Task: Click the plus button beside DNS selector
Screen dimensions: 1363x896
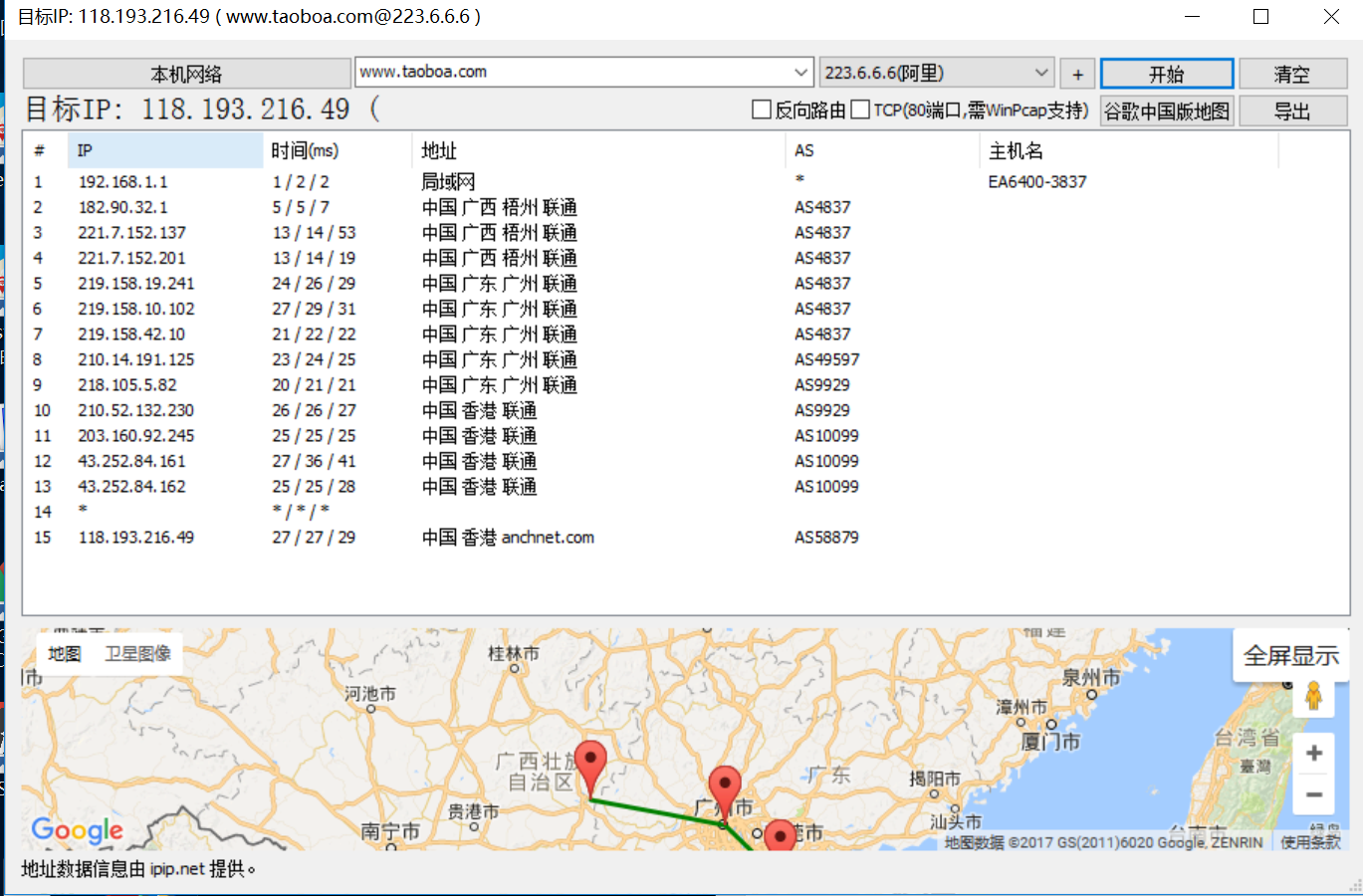Action: coord(1077,74)
